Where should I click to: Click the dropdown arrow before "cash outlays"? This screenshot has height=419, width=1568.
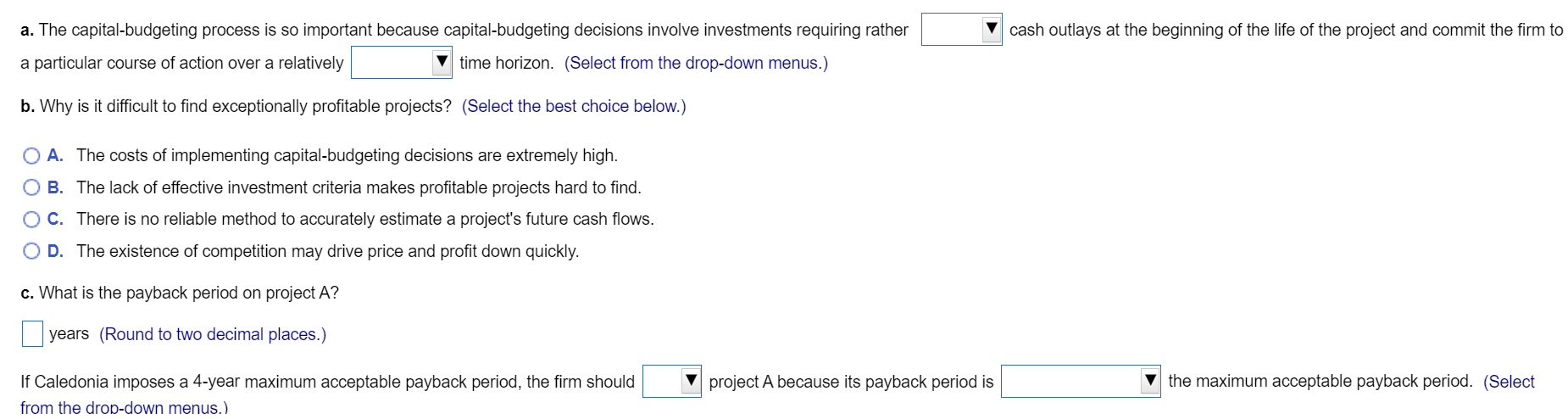pos(991,29)
